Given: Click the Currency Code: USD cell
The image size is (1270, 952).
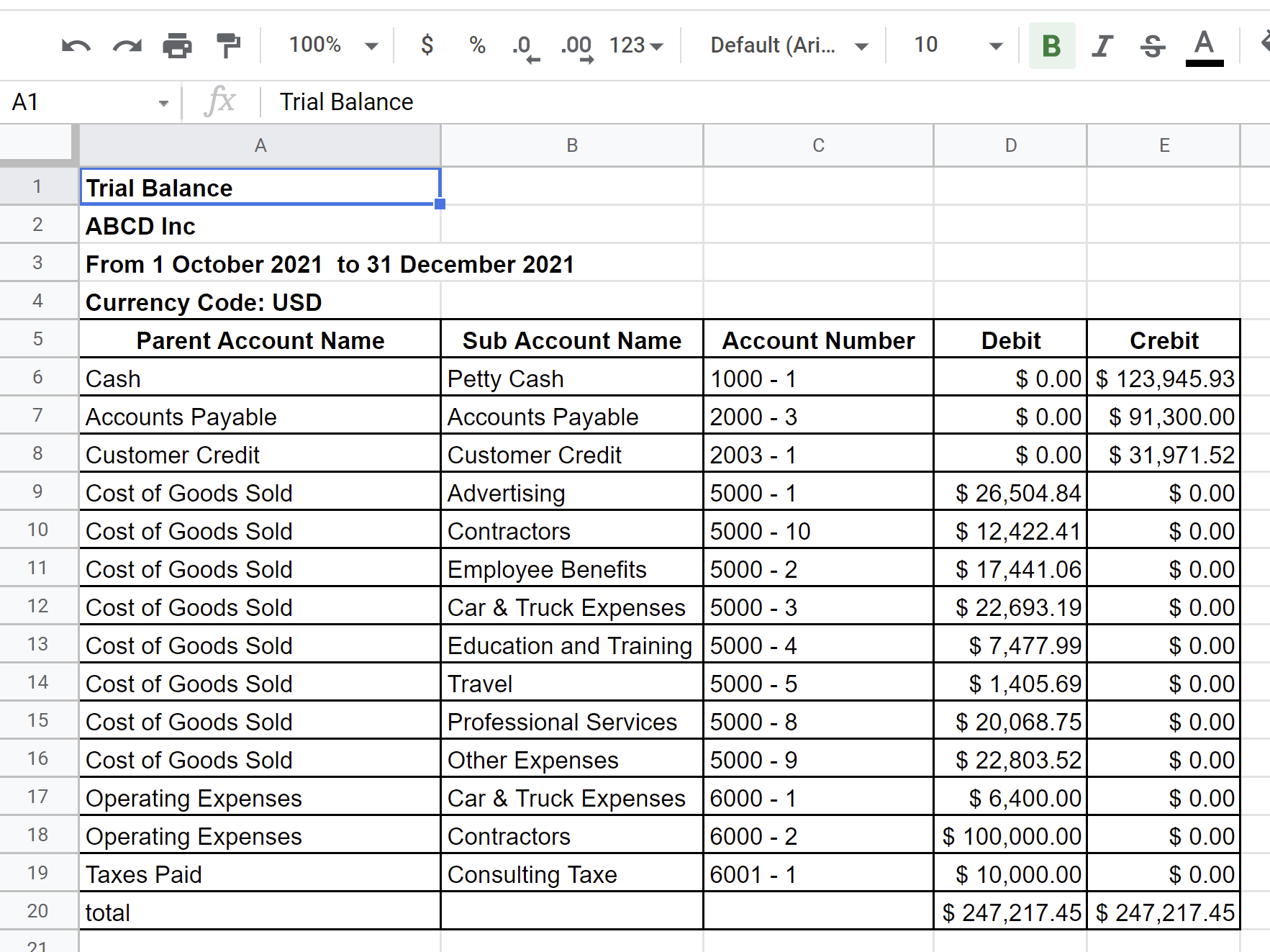Looking at the screenshot, I should 260,302.
